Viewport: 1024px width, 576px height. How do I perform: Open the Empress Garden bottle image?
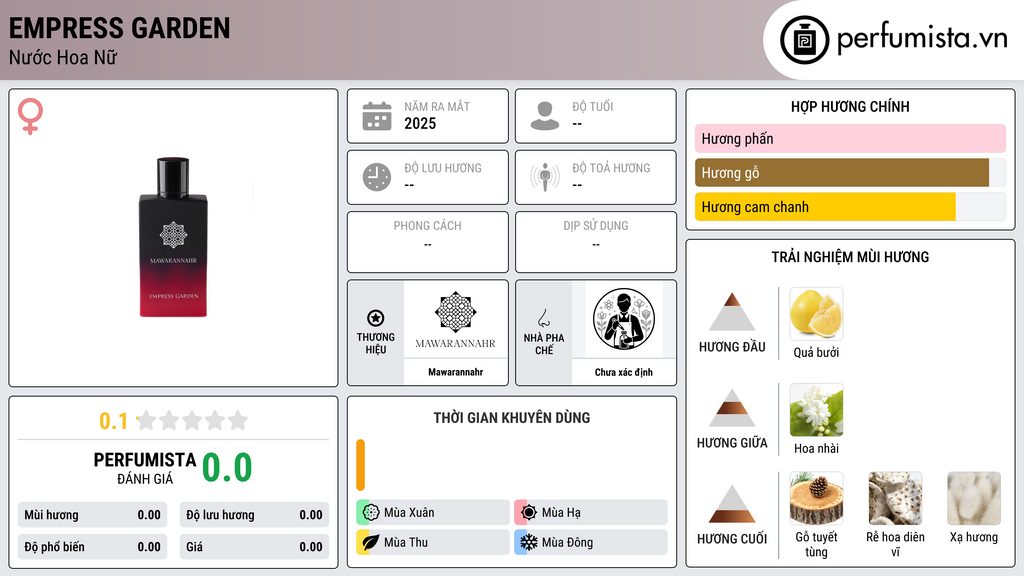173,238
